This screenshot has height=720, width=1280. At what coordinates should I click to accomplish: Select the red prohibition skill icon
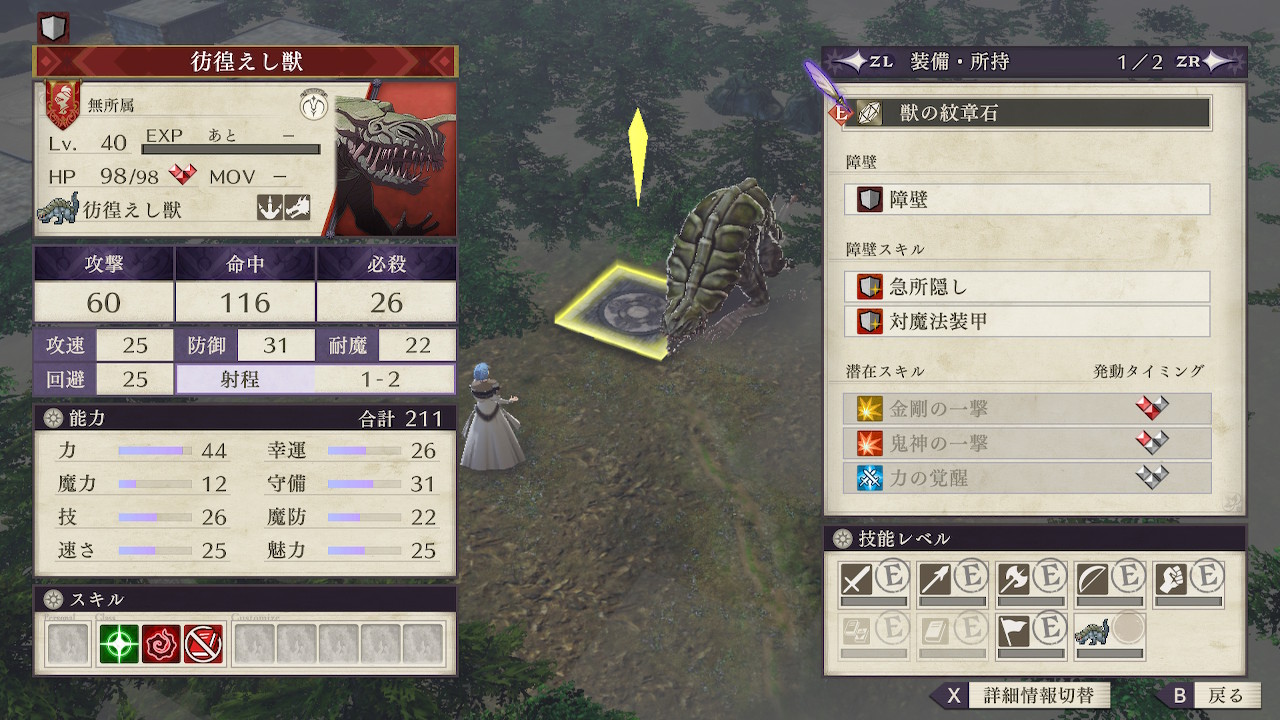tap(203, 644)
